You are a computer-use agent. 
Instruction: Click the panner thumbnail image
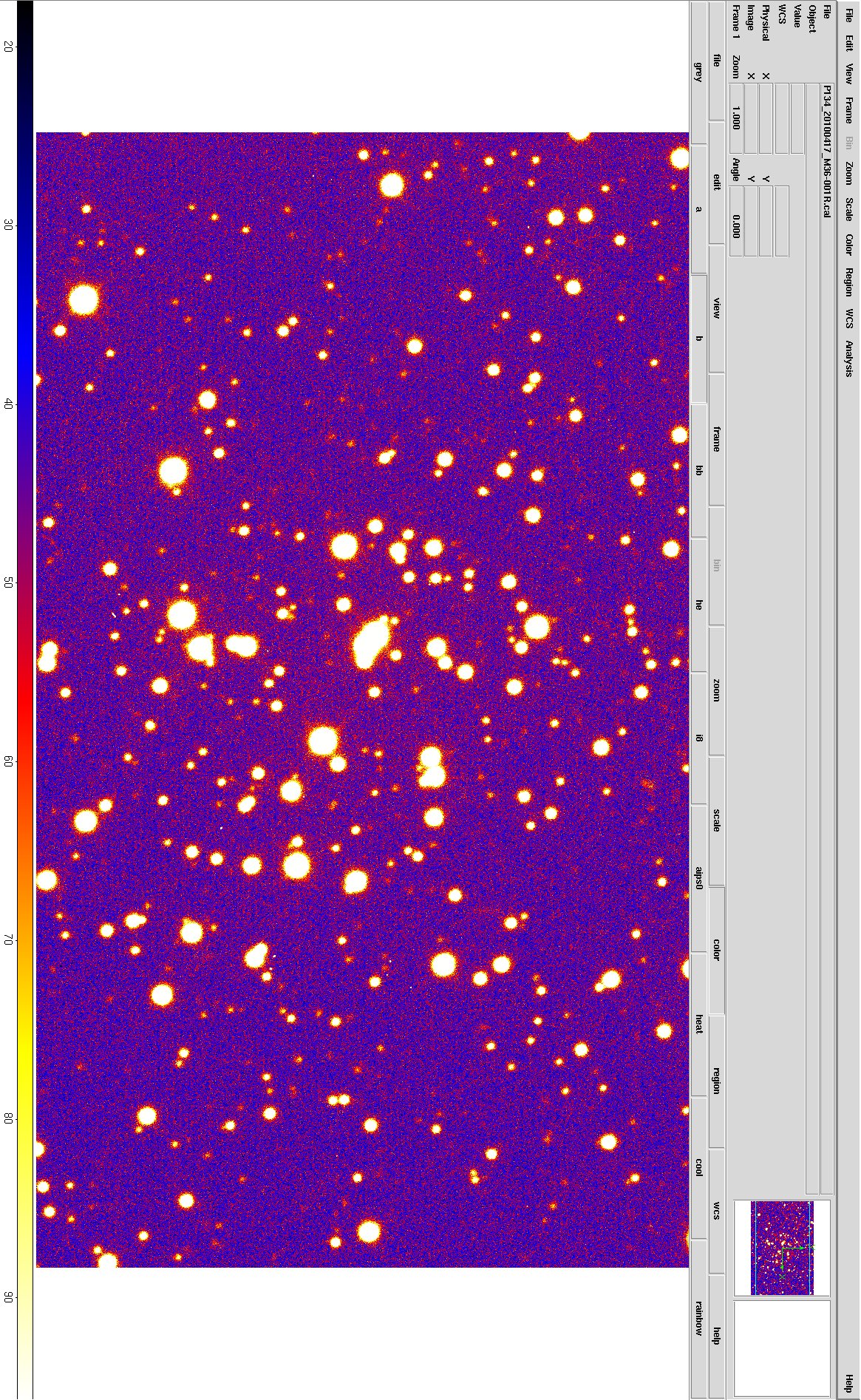pos(782,1248)
